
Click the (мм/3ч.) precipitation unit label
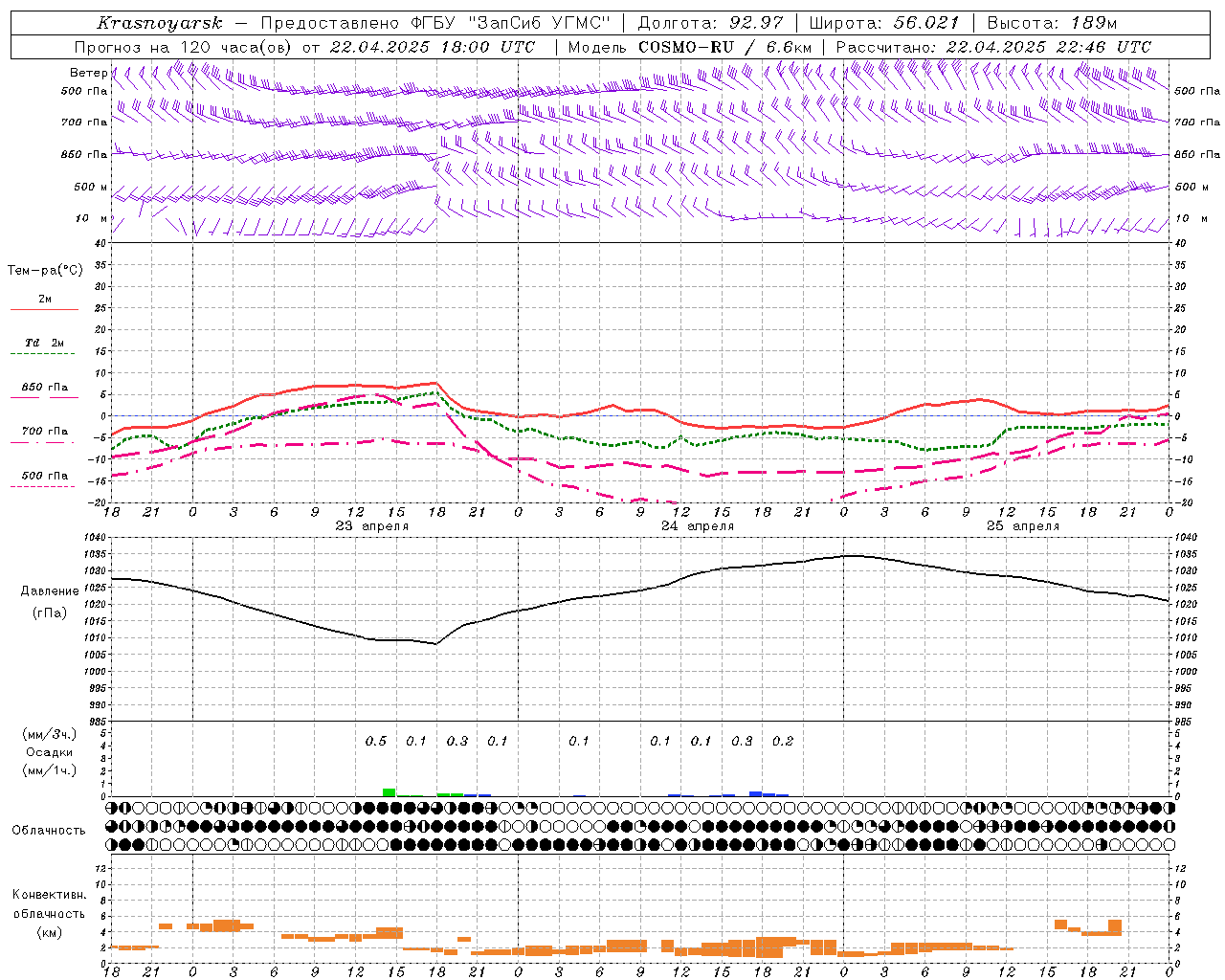(x=50, y=734)
